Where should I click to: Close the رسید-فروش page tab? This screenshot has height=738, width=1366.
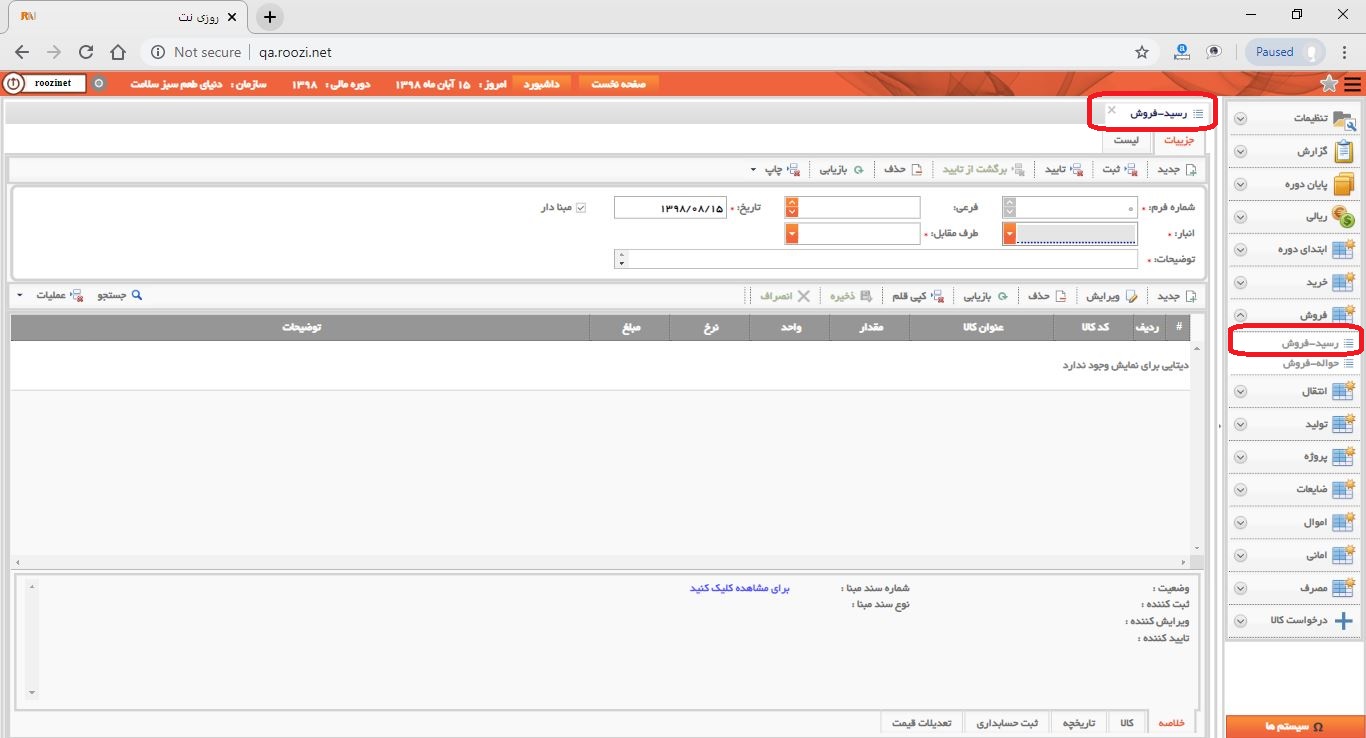coord(1112,110)
